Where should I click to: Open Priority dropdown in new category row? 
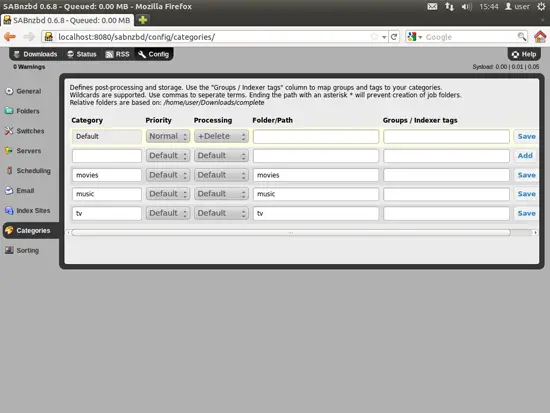pyautogui.click(x=168, y=155)
